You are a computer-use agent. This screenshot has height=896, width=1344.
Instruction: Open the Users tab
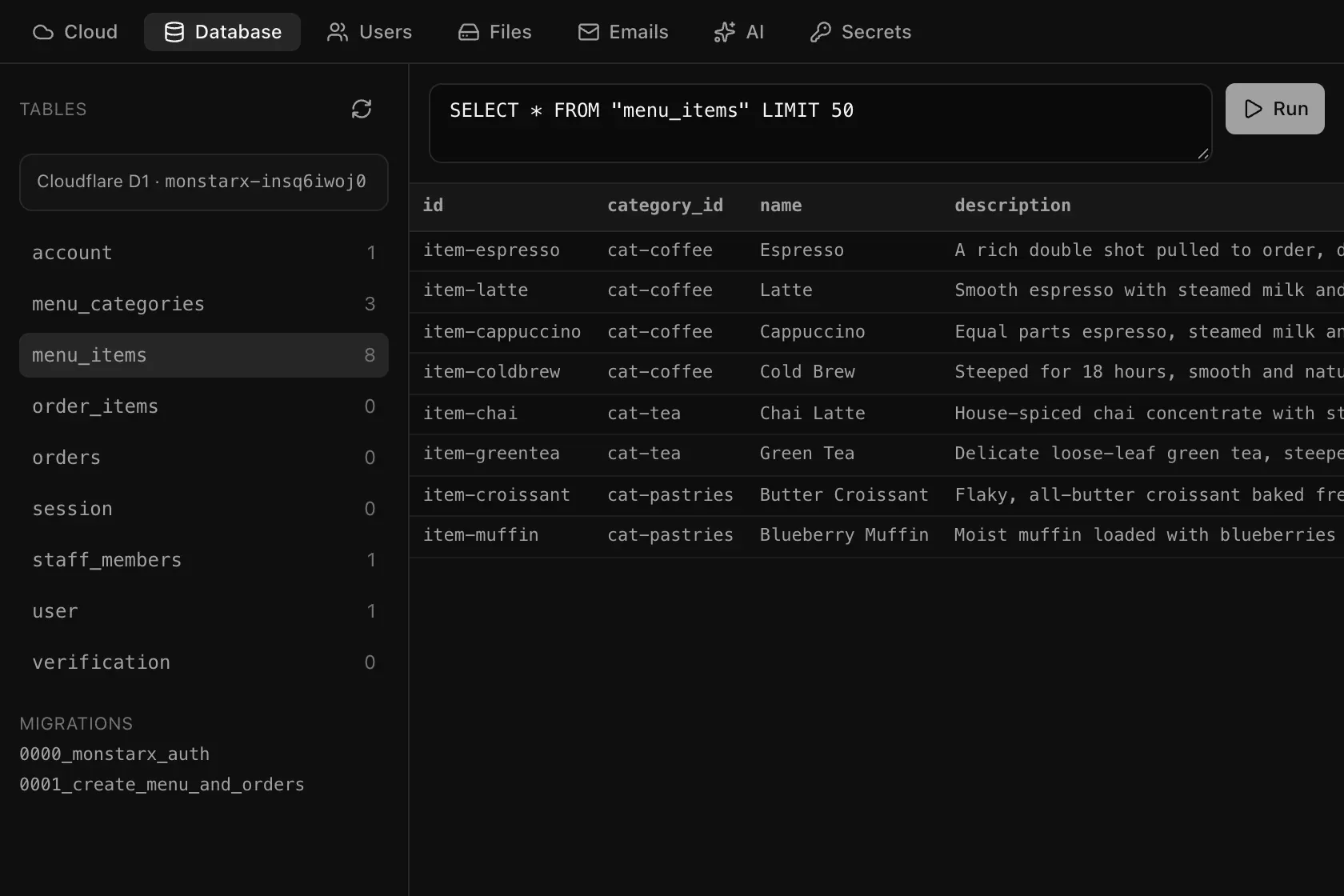370,32
